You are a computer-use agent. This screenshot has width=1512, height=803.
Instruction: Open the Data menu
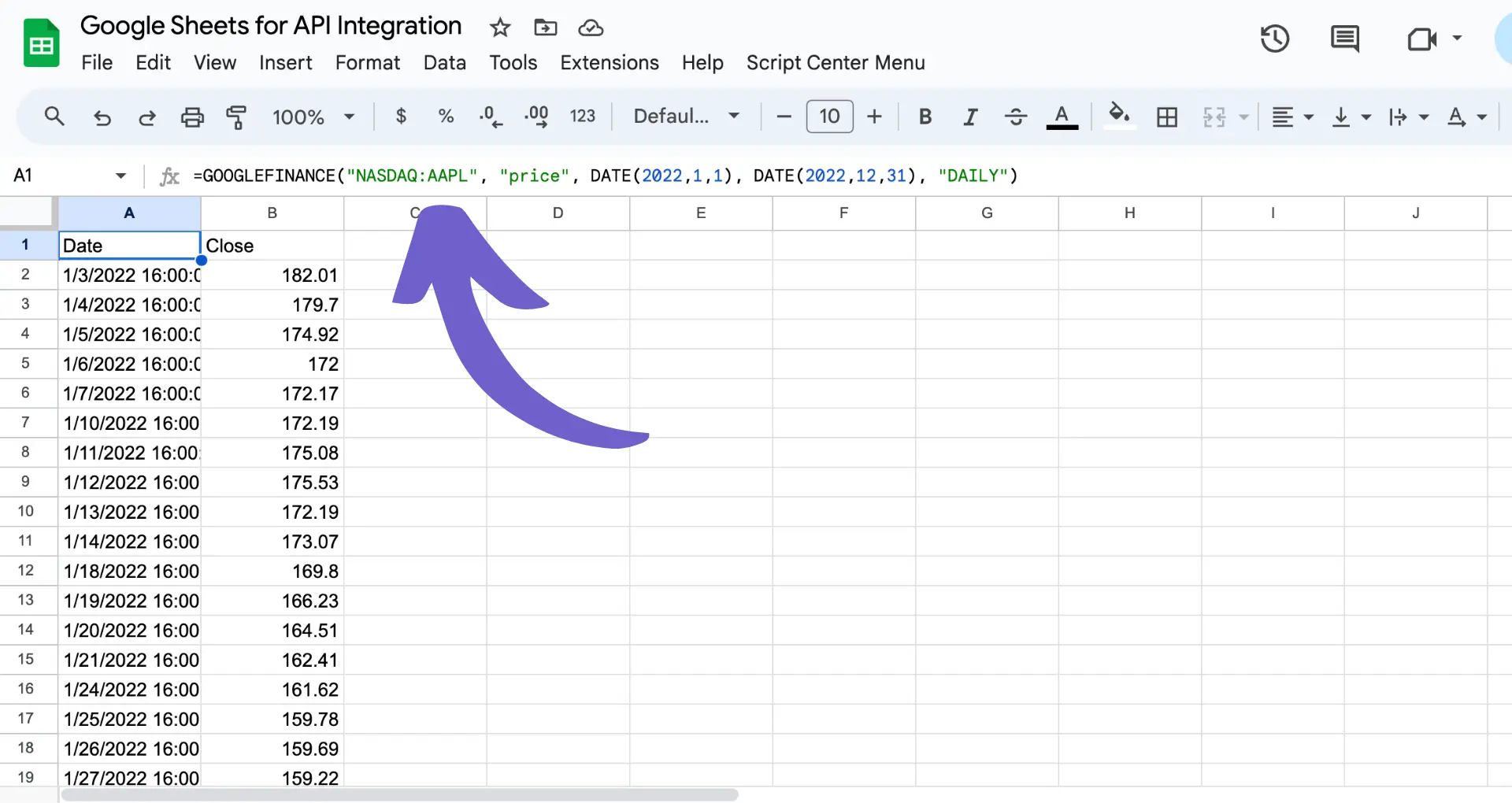point(445,62)
